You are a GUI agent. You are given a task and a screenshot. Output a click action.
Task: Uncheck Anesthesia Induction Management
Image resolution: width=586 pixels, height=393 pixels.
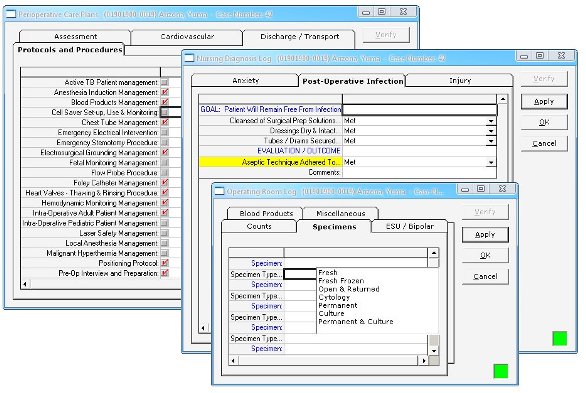pyautogui.click(x=165, y=92)
